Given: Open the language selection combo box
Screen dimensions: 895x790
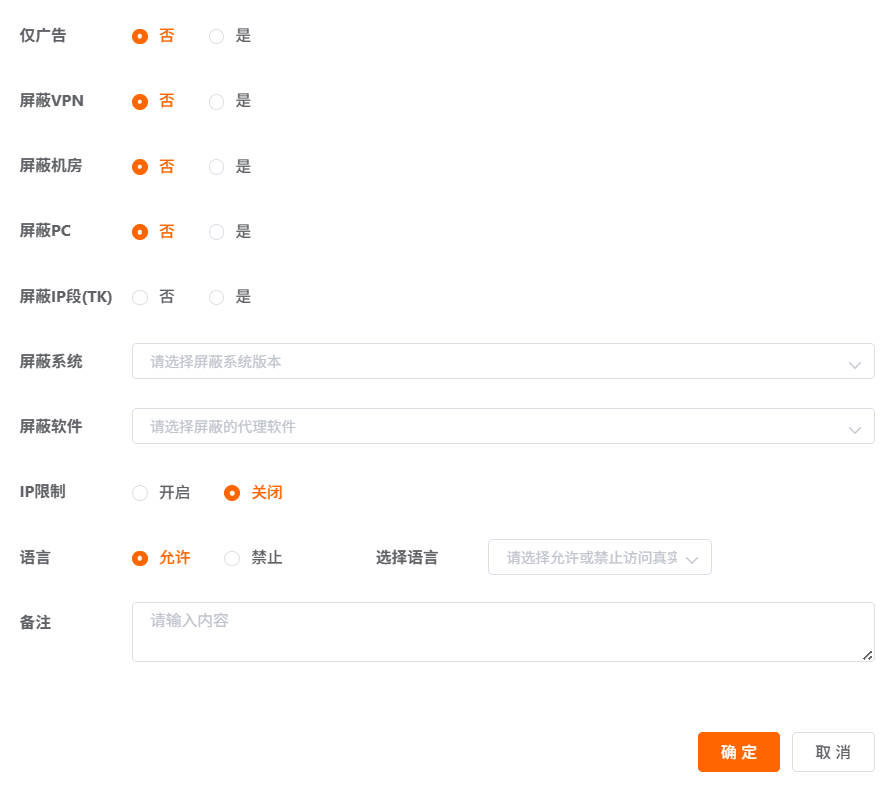Looking at the screenshot, I should click(590, 557).
